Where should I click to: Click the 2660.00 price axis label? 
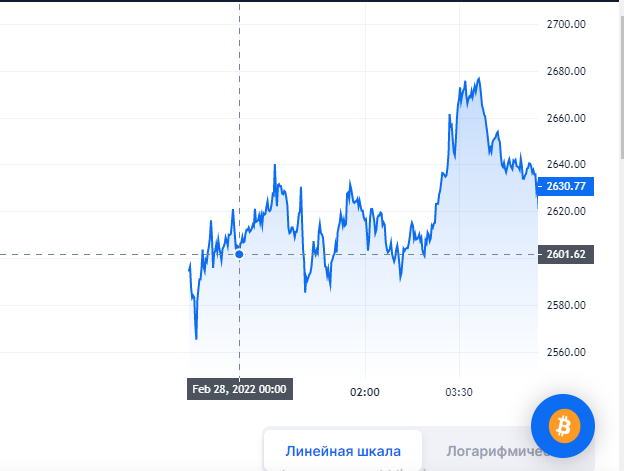pos(566,118)
